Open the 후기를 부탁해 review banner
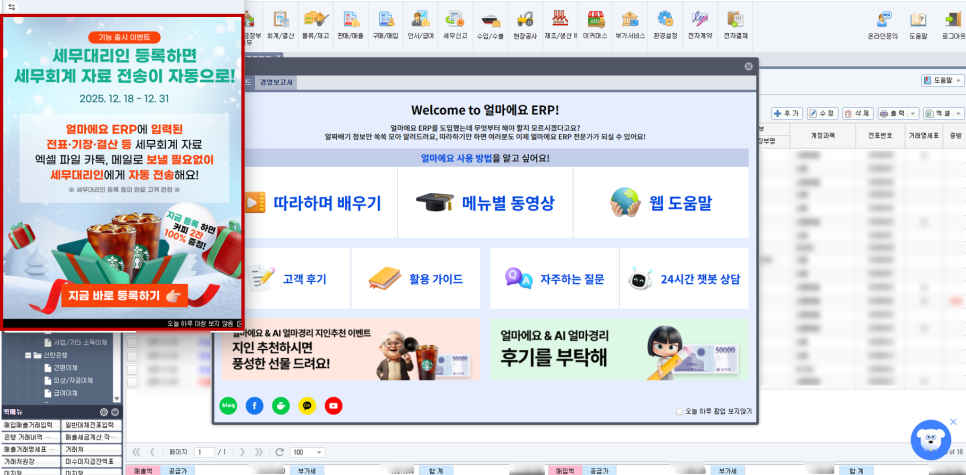The width and height of the screenshot is (966, 475). 619,349
